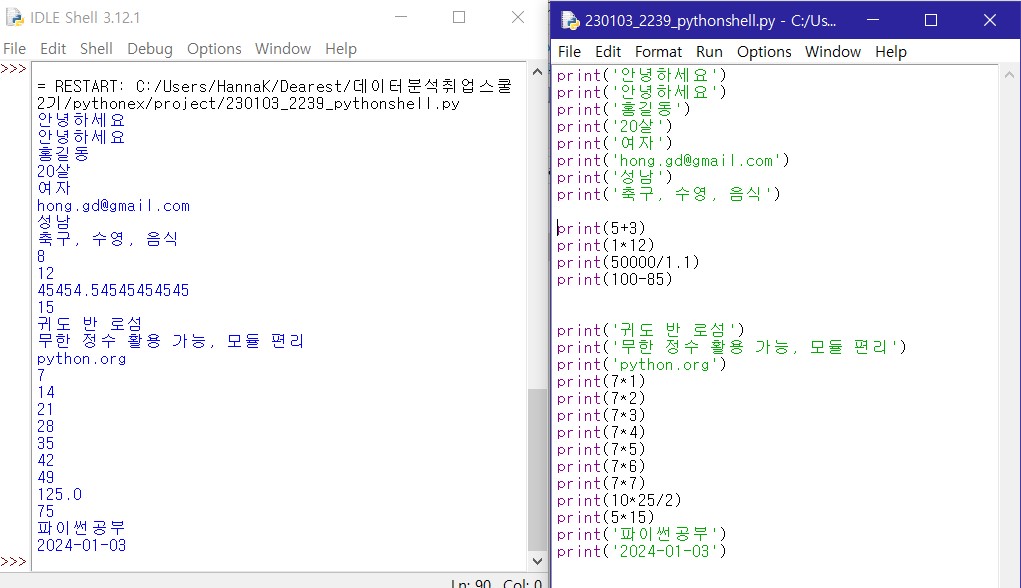Click editor line print('2024-01-03')
This screenshot has height=588, width=1021.
coord(641,552)
